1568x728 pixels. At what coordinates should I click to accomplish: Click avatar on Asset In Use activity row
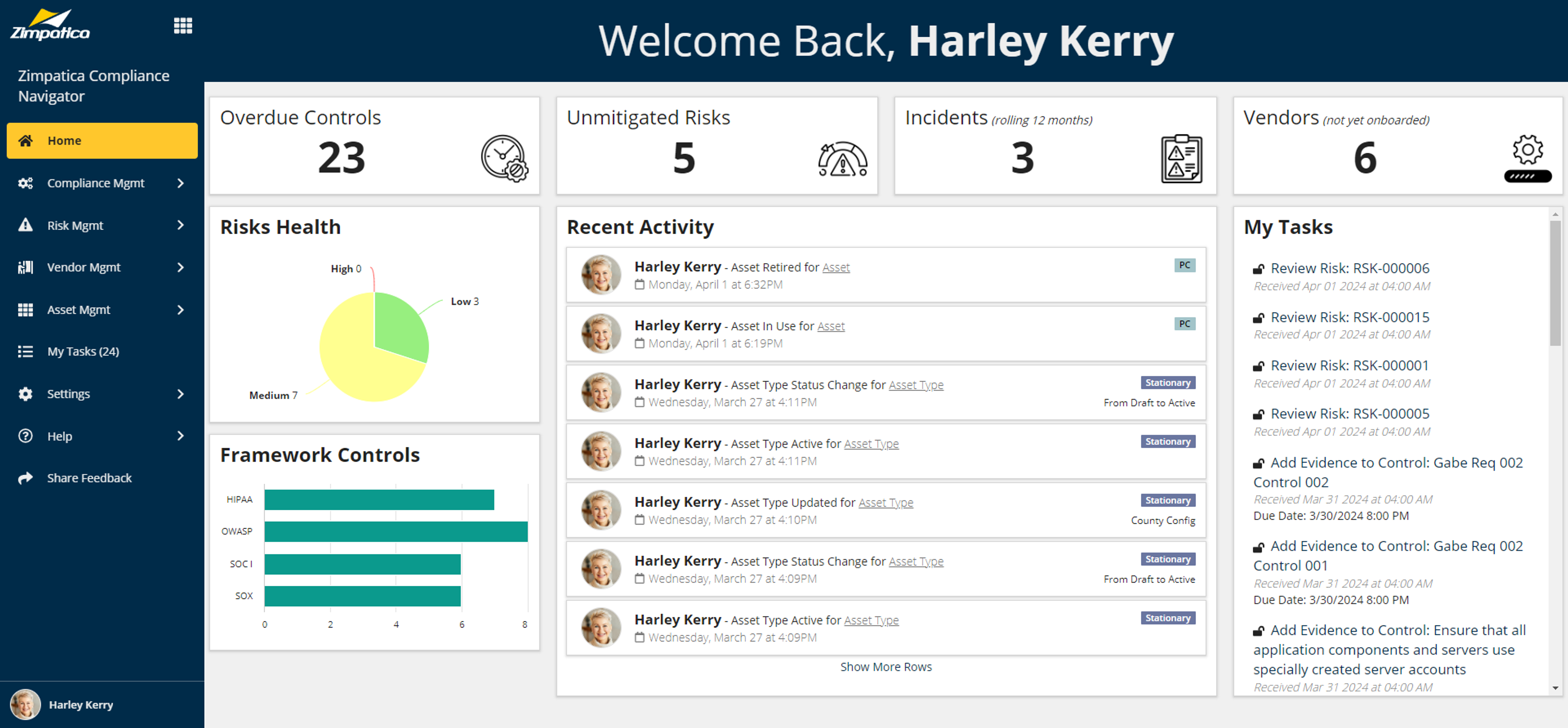tap(601, 334)
